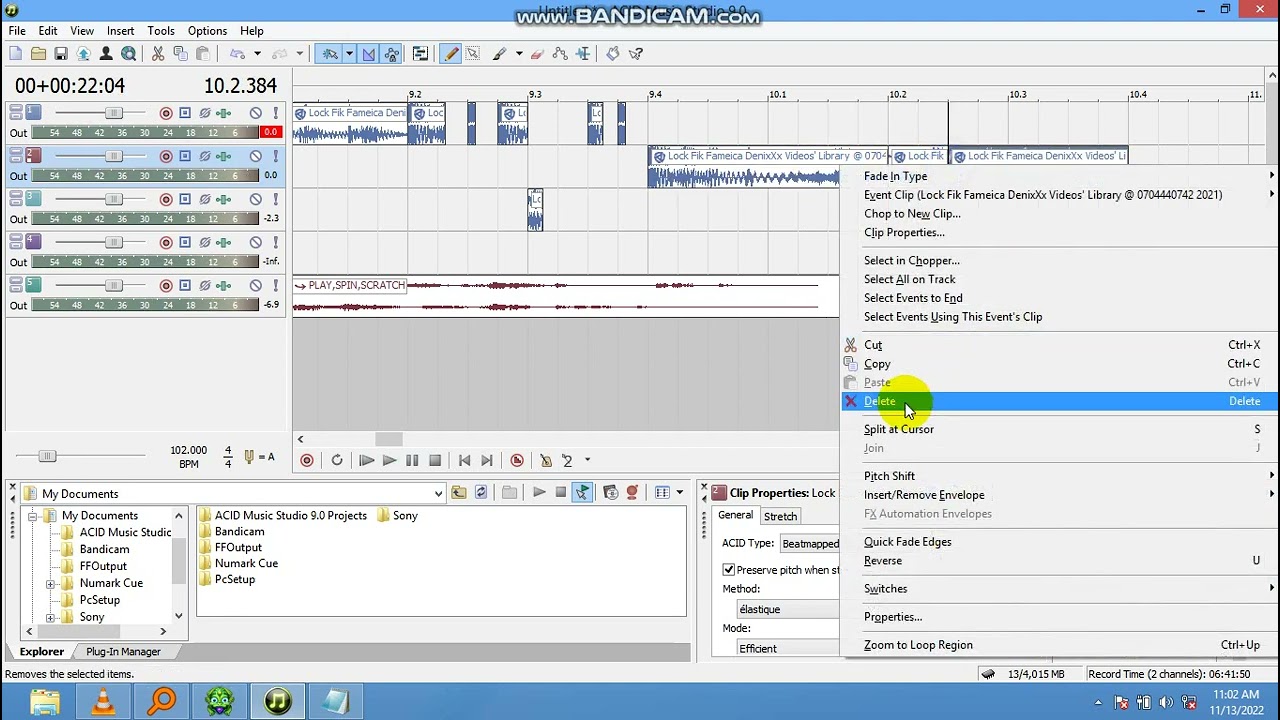The height and width of the screenshot is (720, 1280).
Task: Choose Reverse from the context menu
Action: [1060, 561]
